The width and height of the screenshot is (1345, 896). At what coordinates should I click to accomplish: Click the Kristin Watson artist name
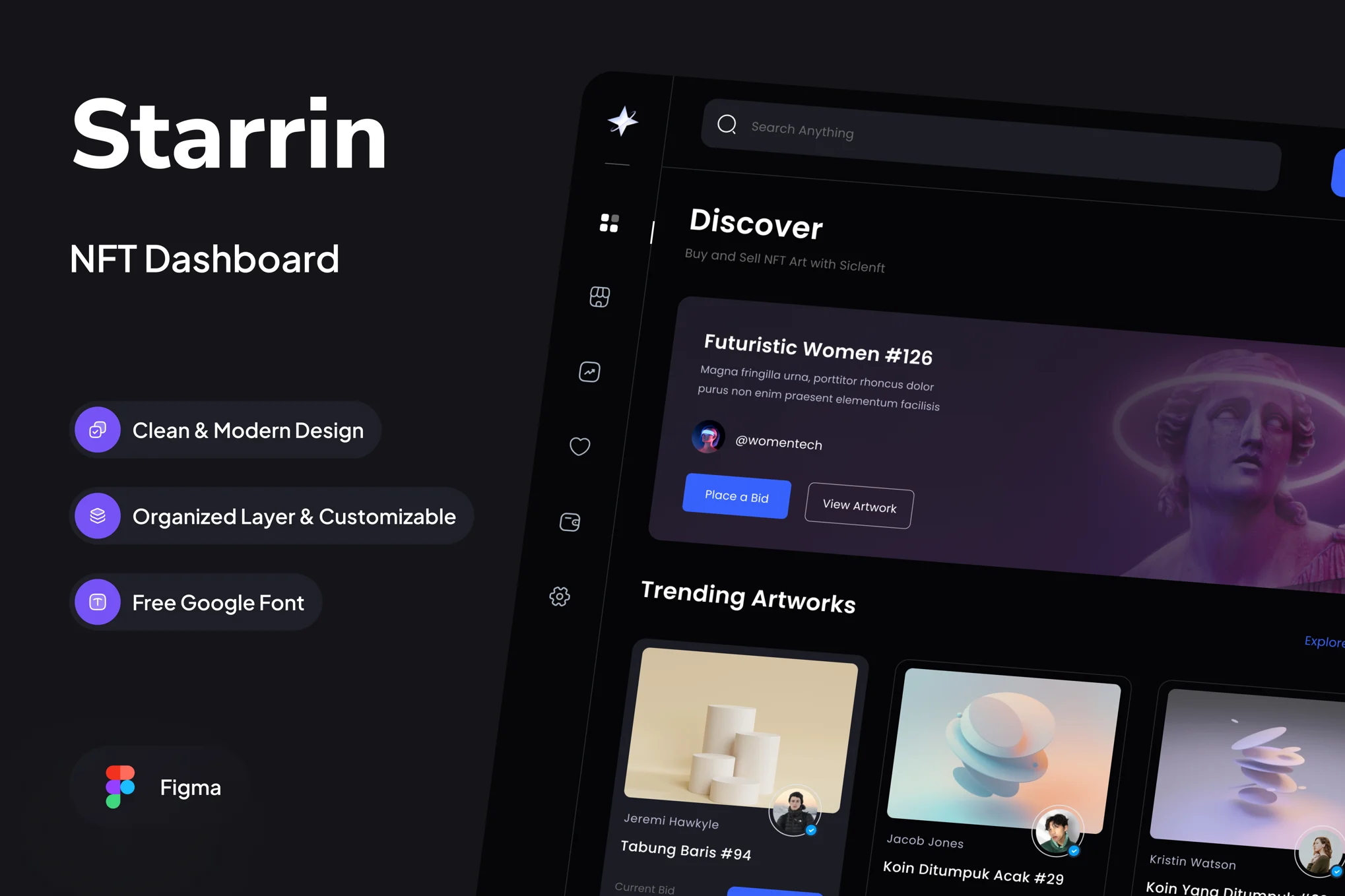(1193, 862)
